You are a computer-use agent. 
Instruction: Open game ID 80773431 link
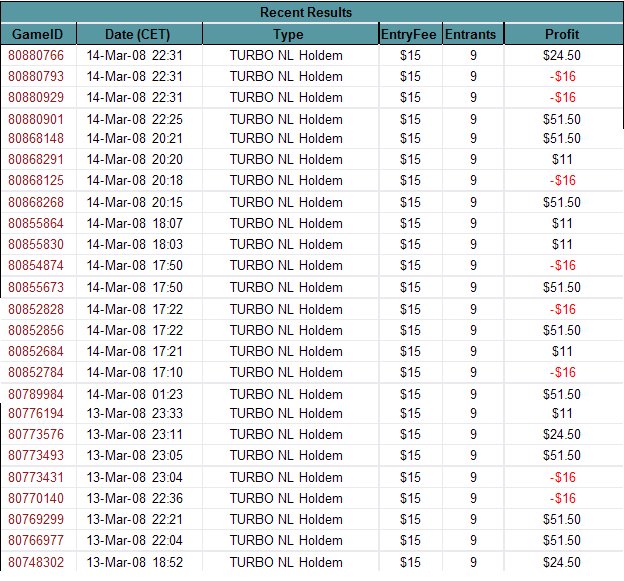point(36,478)
